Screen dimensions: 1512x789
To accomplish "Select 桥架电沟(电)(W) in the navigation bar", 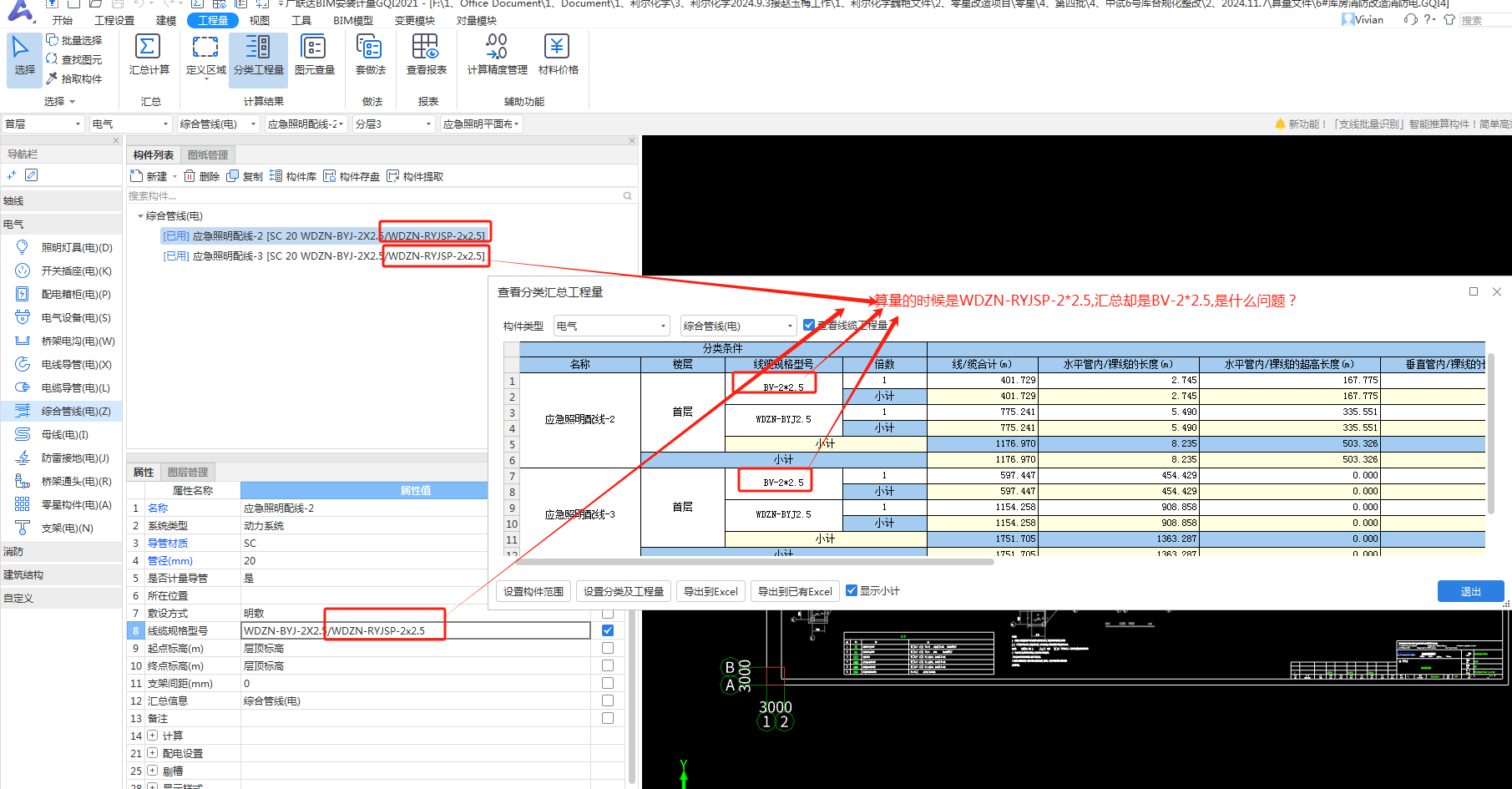I will coord(65,341).
